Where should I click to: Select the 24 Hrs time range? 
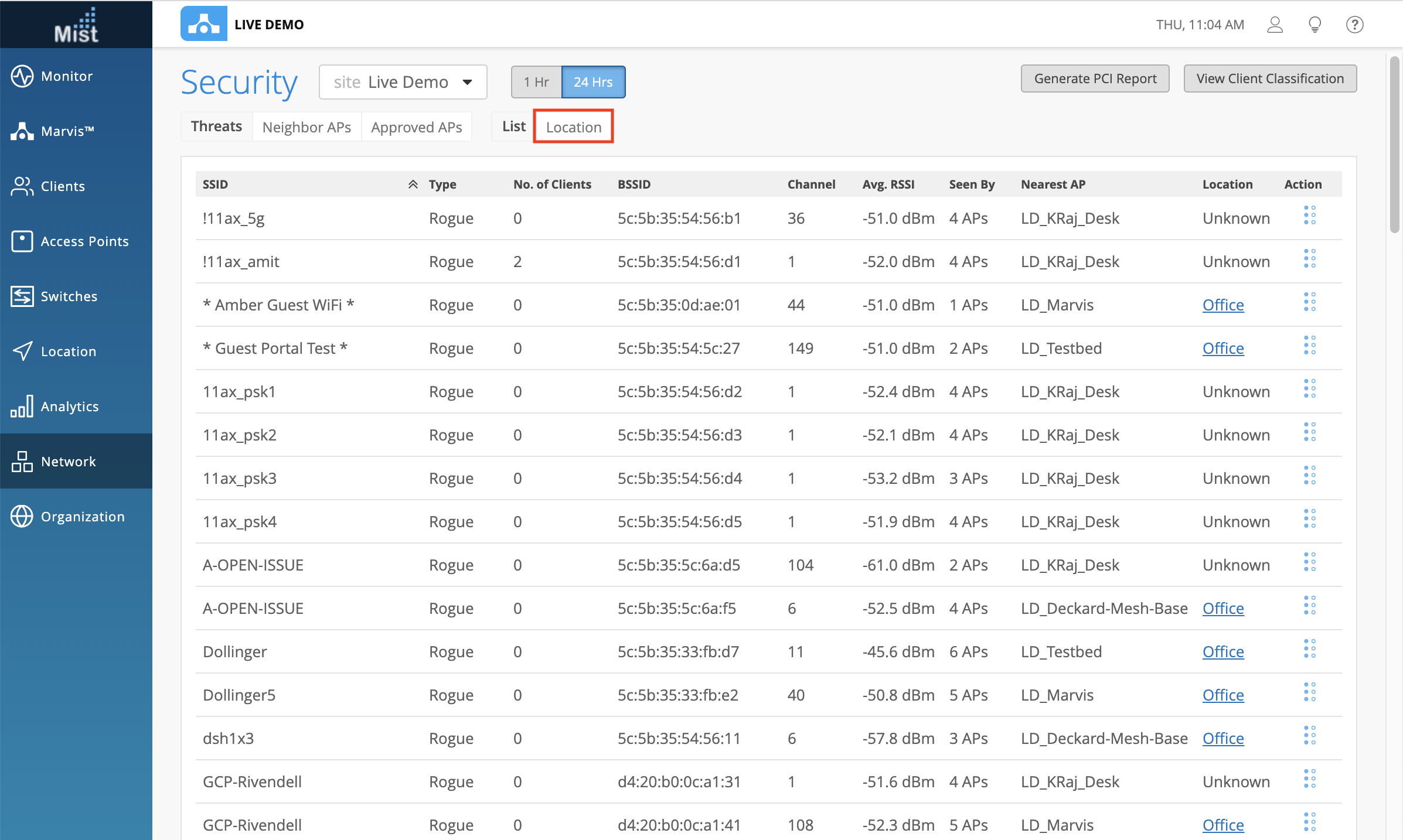(x=592, y=82)
